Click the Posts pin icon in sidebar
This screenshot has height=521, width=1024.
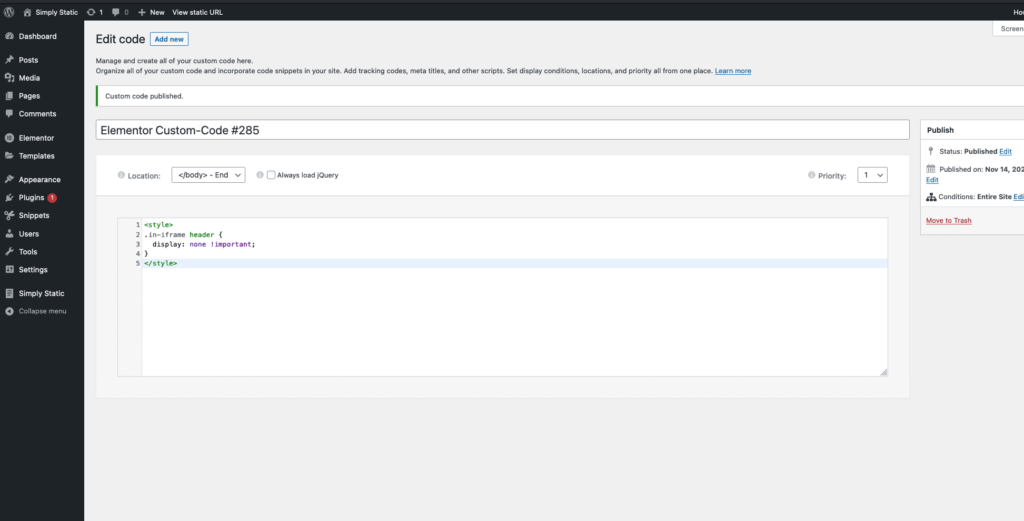(x=9, y=60)
